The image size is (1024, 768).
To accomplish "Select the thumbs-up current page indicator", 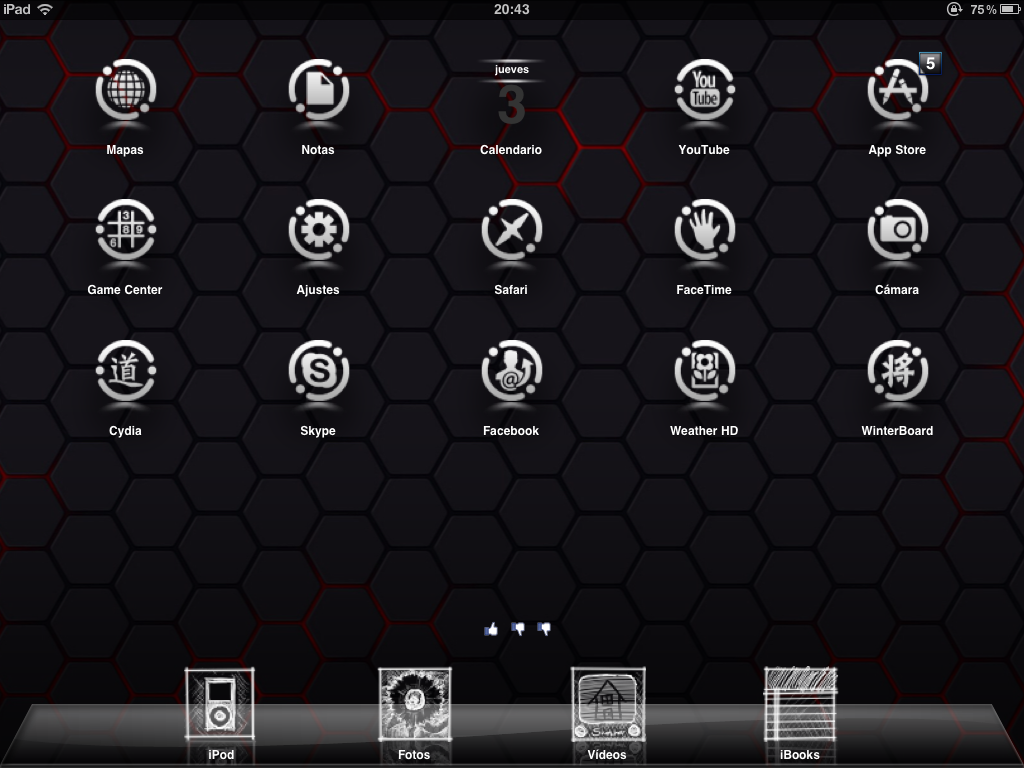I will pos(491,629).
